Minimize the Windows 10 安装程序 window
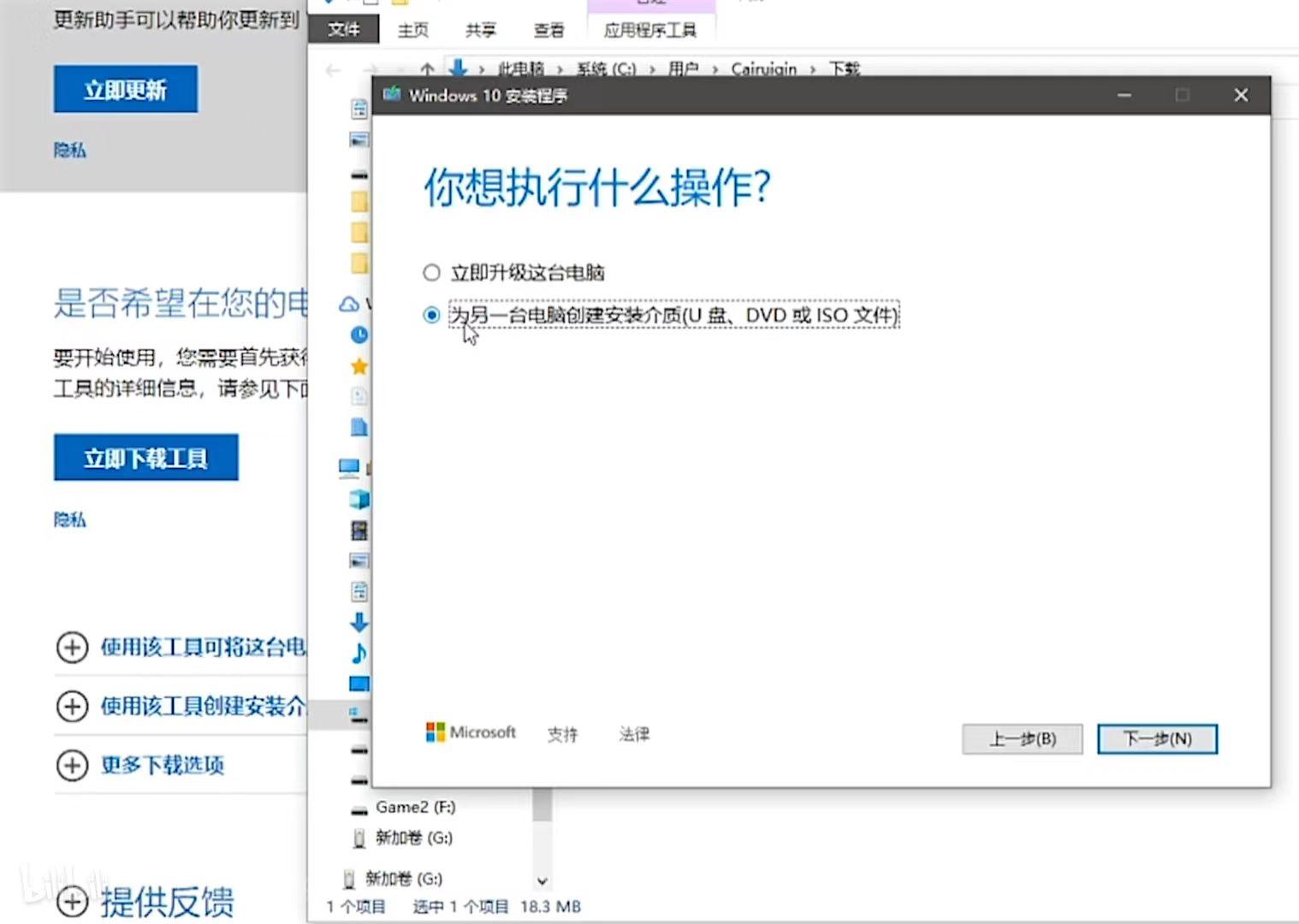Viewport: 1299px width, 924px height. pos(1124,95)
